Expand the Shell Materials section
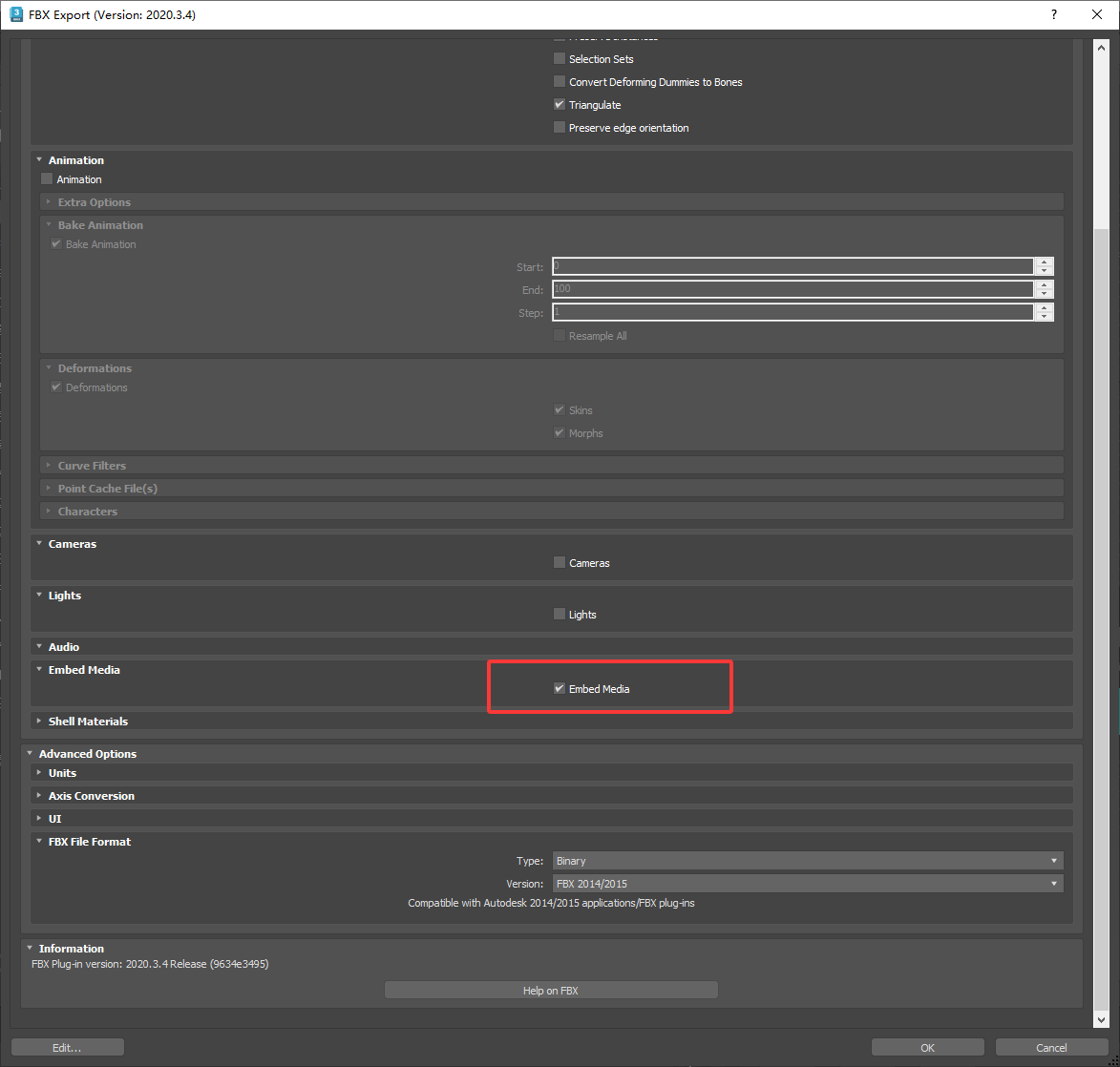1120x1067 pixels. (x=39, y=721)
